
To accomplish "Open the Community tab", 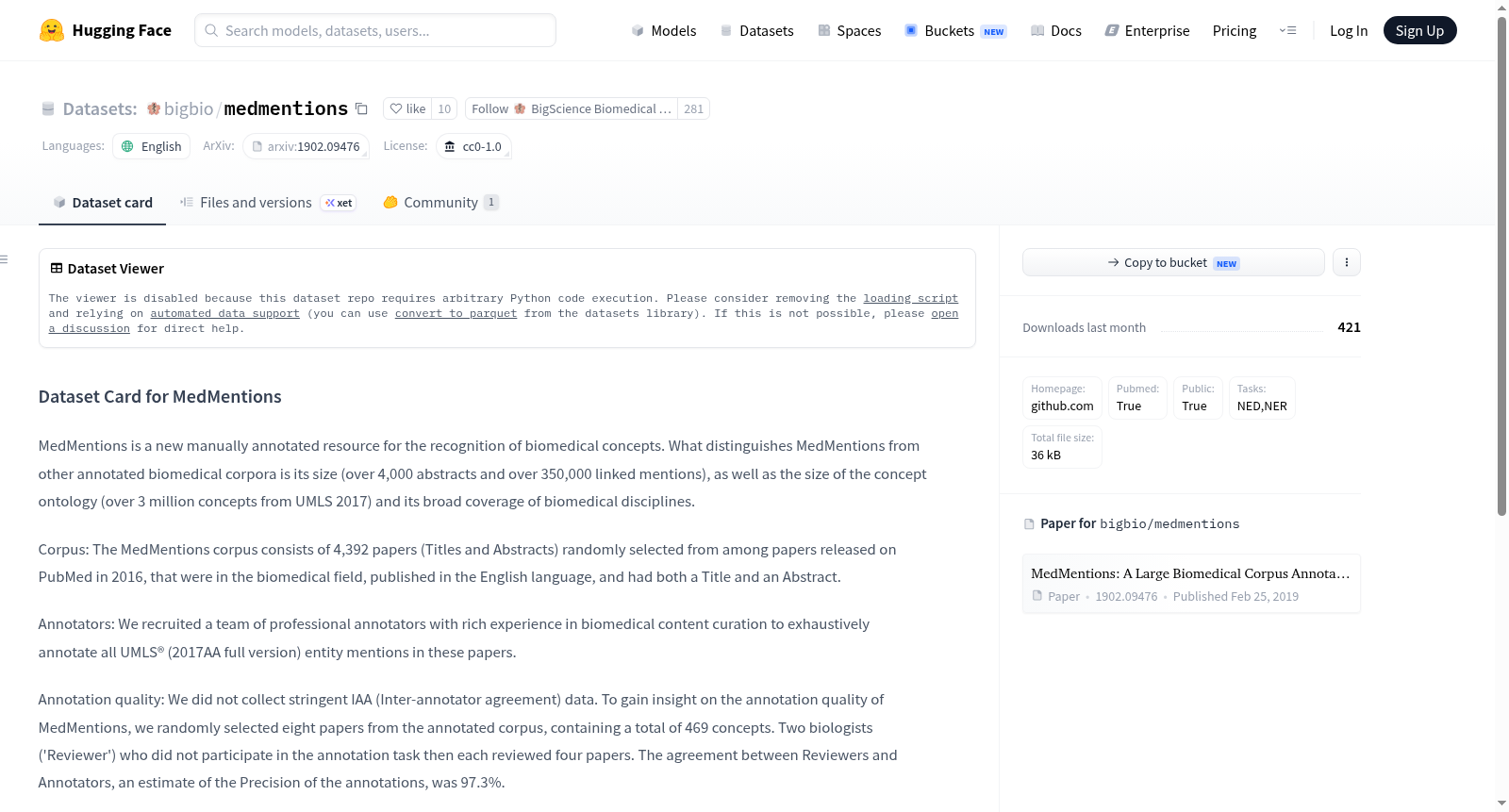I will (x=440, y=202).
